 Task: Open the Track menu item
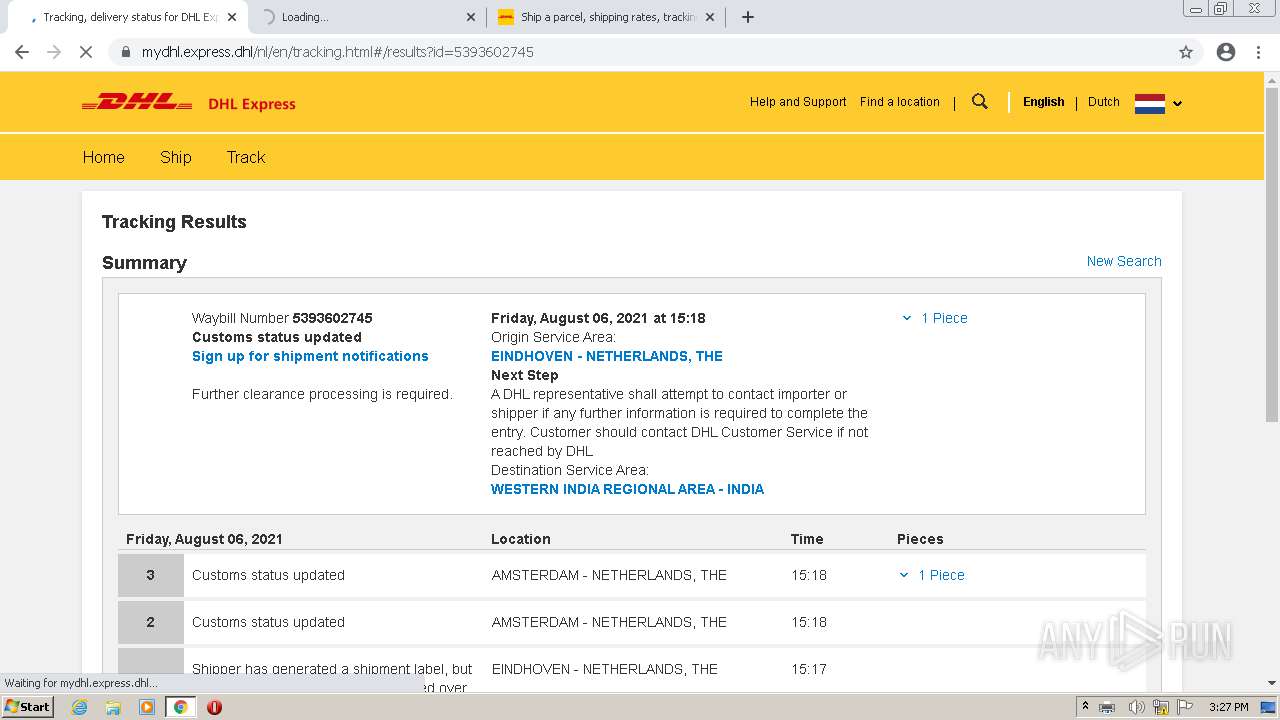(x=246, y=157)
